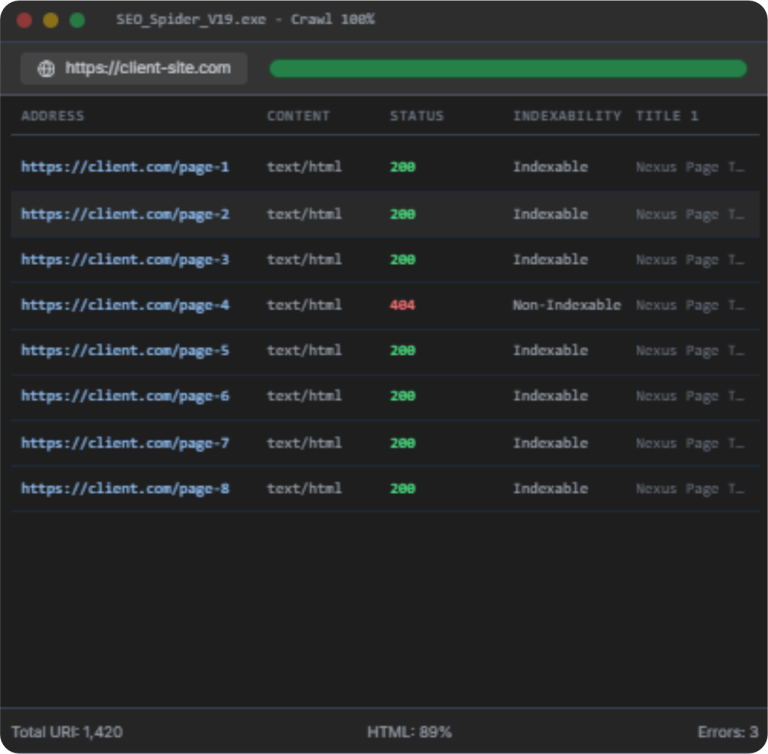Click the Errors: 3 status indicator
Screen dimensions: 768x754
coord(727,732)
